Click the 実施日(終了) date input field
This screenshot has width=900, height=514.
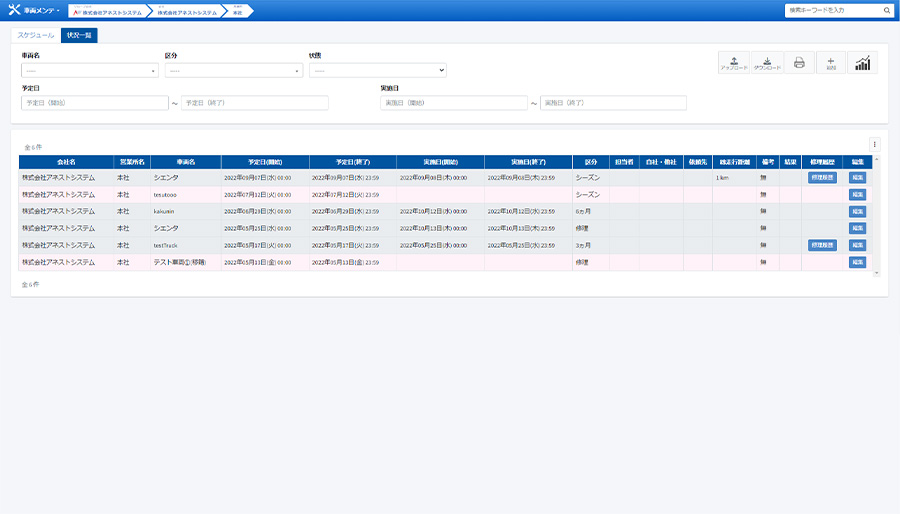[613, 103]
